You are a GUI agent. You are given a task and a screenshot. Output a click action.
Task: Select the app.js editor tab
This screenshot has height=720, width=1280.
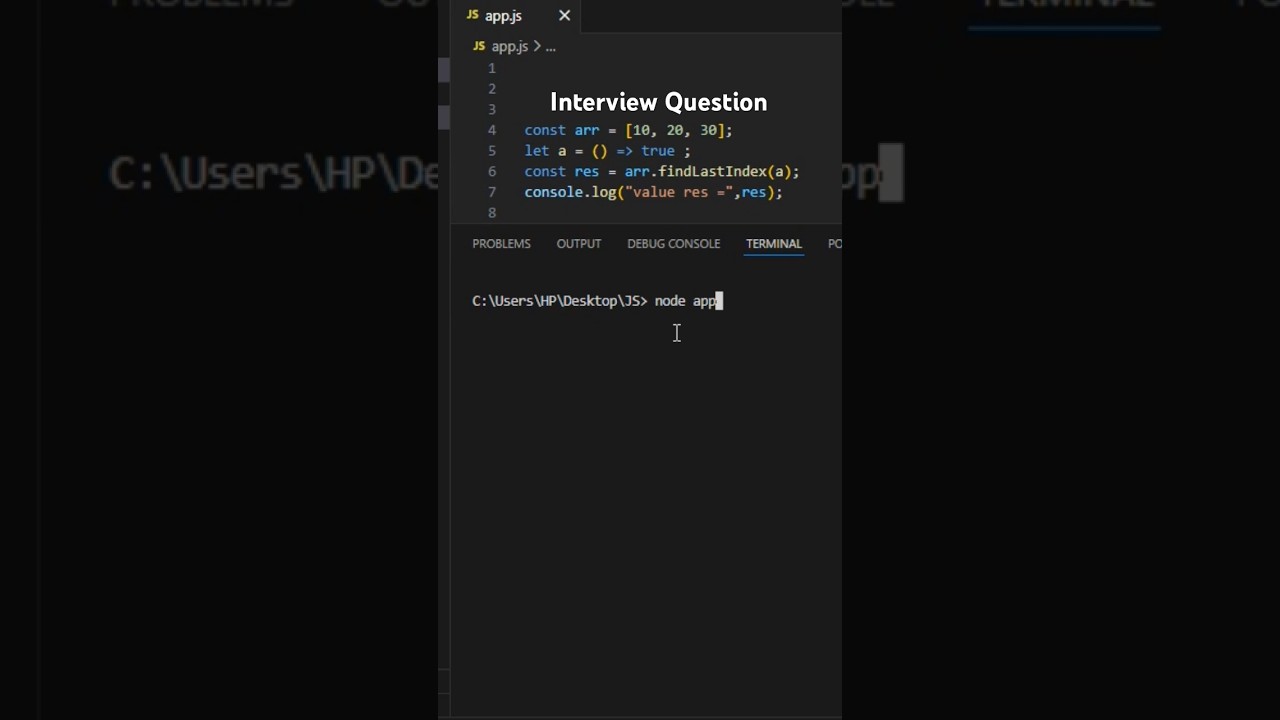[x=517, y=16]
